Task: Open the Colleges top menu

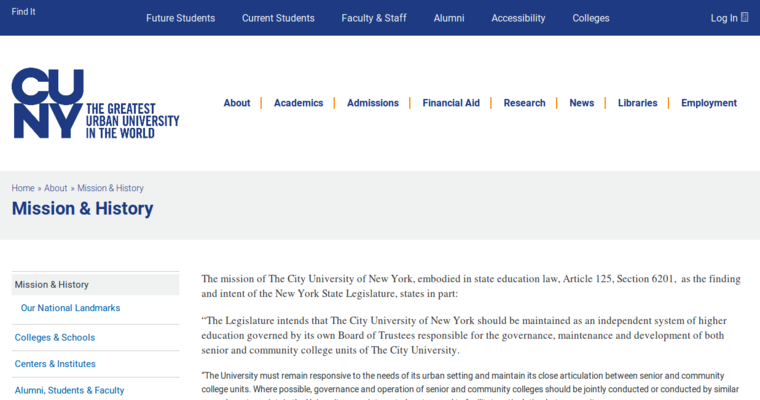Action: tap(591, 18)
